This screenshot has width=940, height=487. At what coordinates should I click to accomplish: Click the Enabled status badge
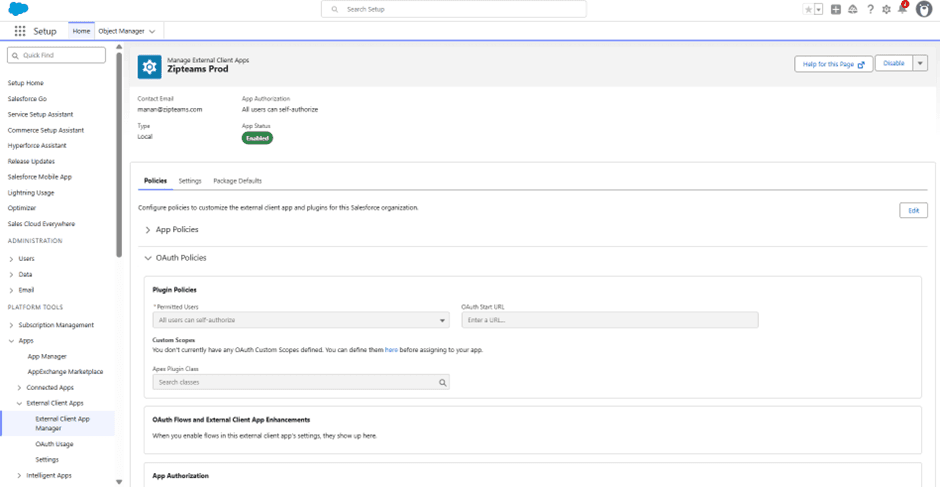(257, 138)
